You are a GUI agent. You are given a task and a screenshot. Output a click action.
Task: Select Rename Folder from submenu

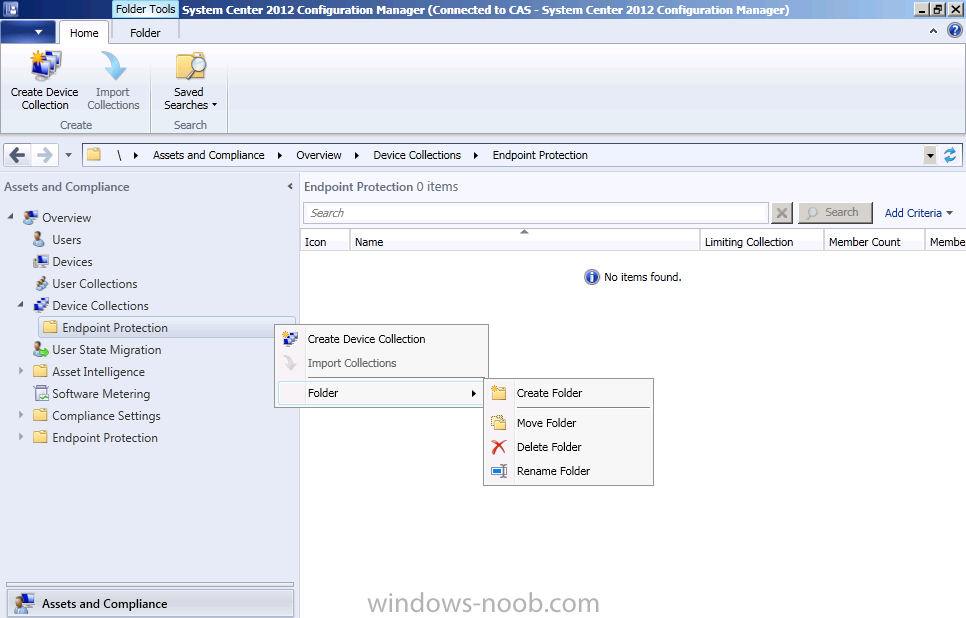(x=569, y=471)
